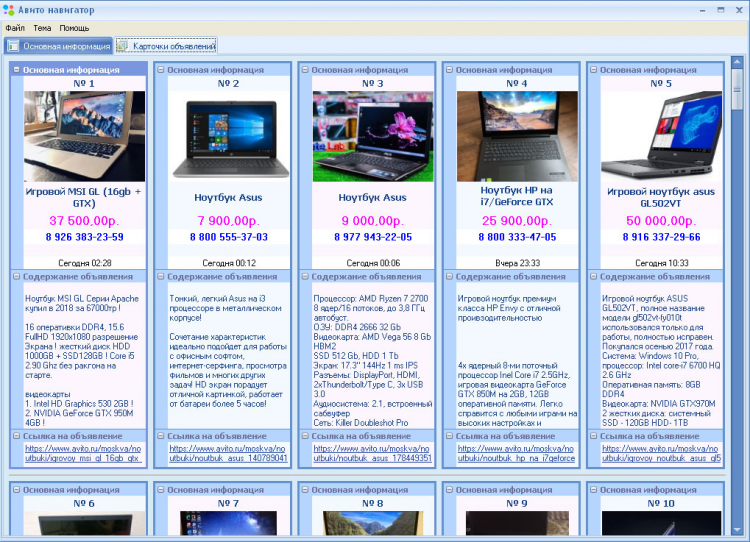Click blue-screen laptop photo in card № 5
The height and width of the screenshot is (542, 750).
(662, 136)
